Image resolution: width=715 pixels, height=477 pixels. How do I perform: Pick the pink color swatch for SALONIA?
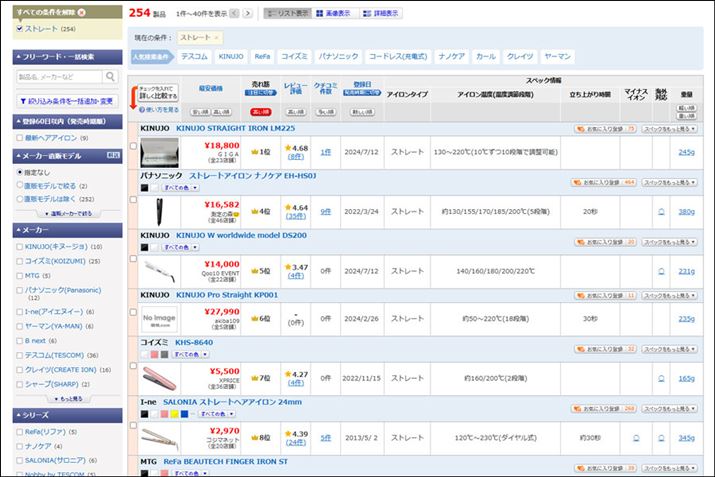[x=166, y=413]
